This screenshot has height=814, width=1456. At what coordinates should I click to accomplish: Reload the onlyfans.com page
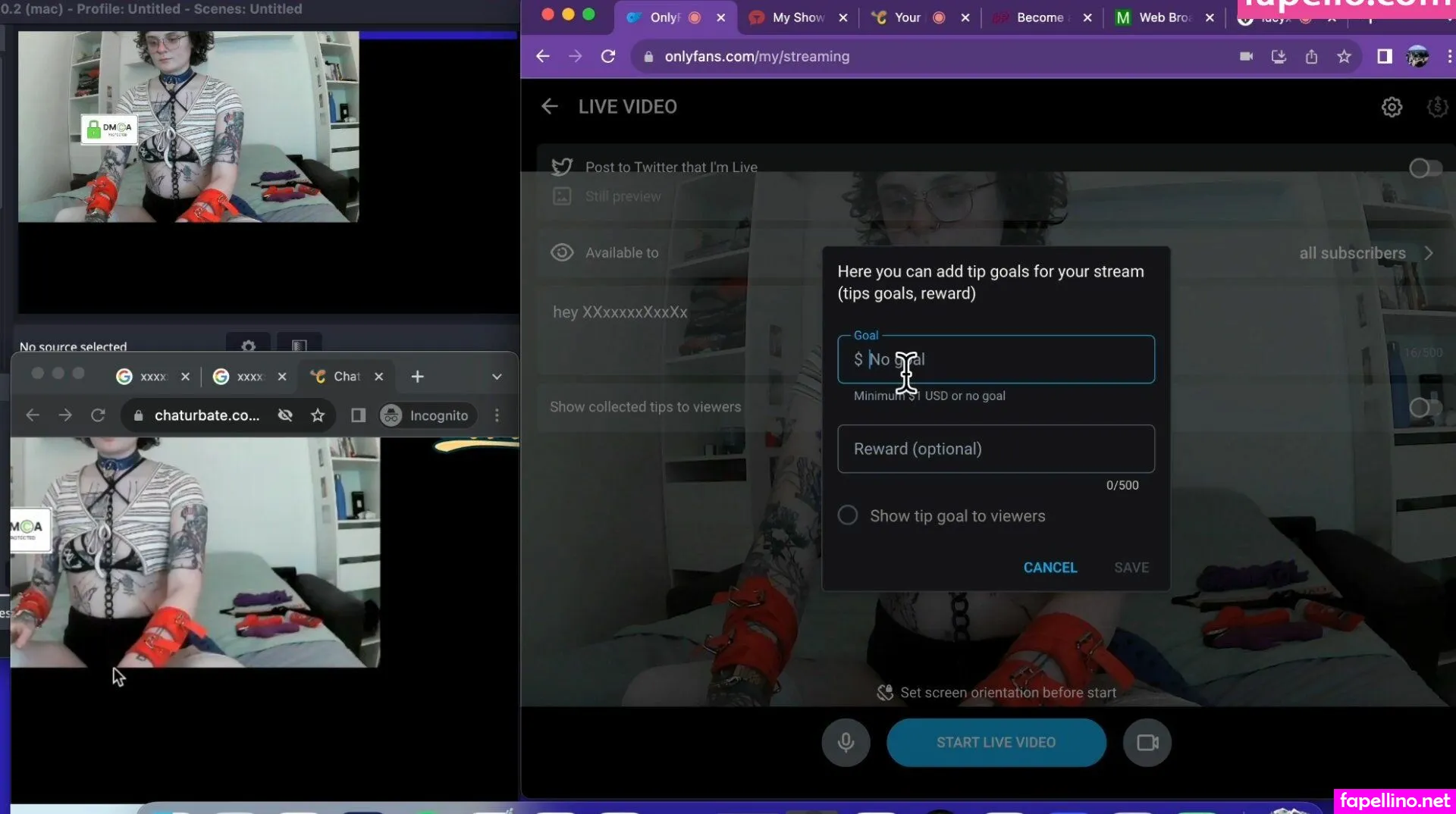pos(608,56)
